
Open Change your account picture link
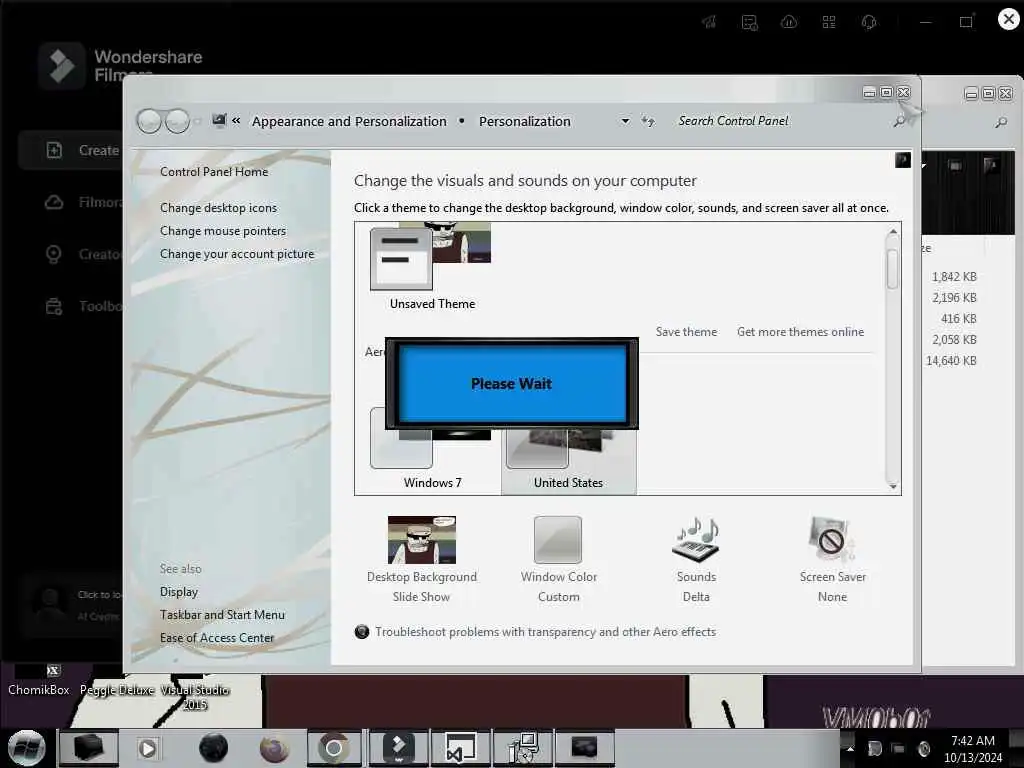pyautogui.click(x=237, y=254)
